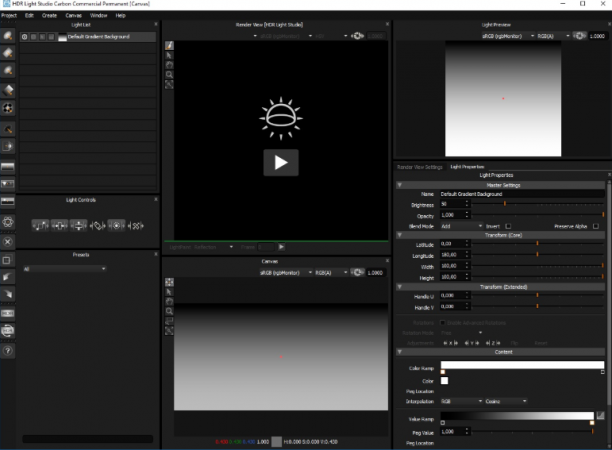Click the Z adjustment button
This screenshot has height=450, width=612.
(493, 343)
